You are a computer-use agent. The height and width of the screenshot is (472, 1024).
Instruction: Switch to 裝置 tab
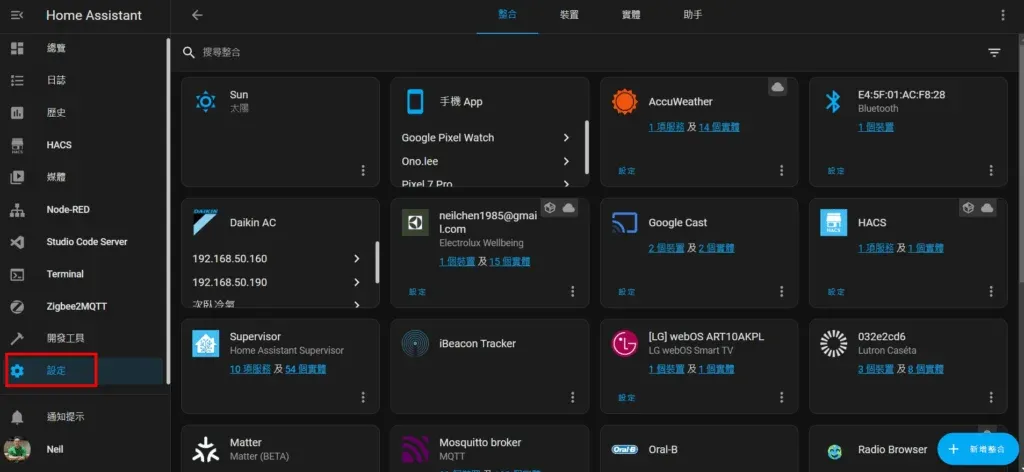(569, 15)
